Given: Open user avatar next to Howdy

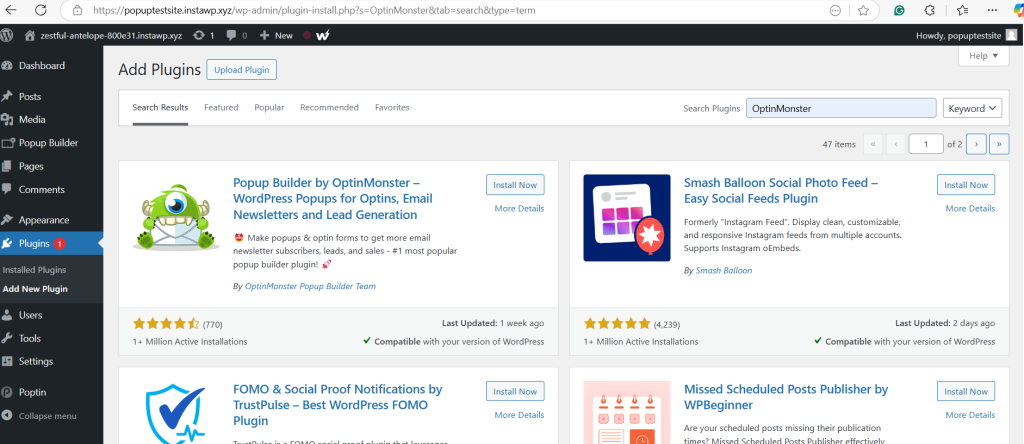Looking at the screenshot, I should click(1012, 35).
